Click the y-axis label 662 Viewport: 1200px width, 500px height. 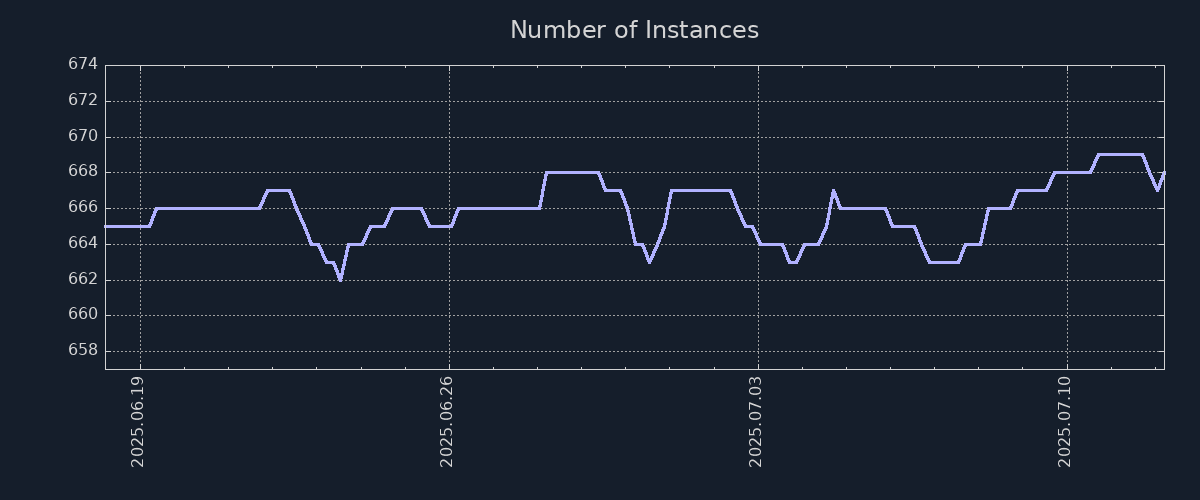[x=83, y=279]
